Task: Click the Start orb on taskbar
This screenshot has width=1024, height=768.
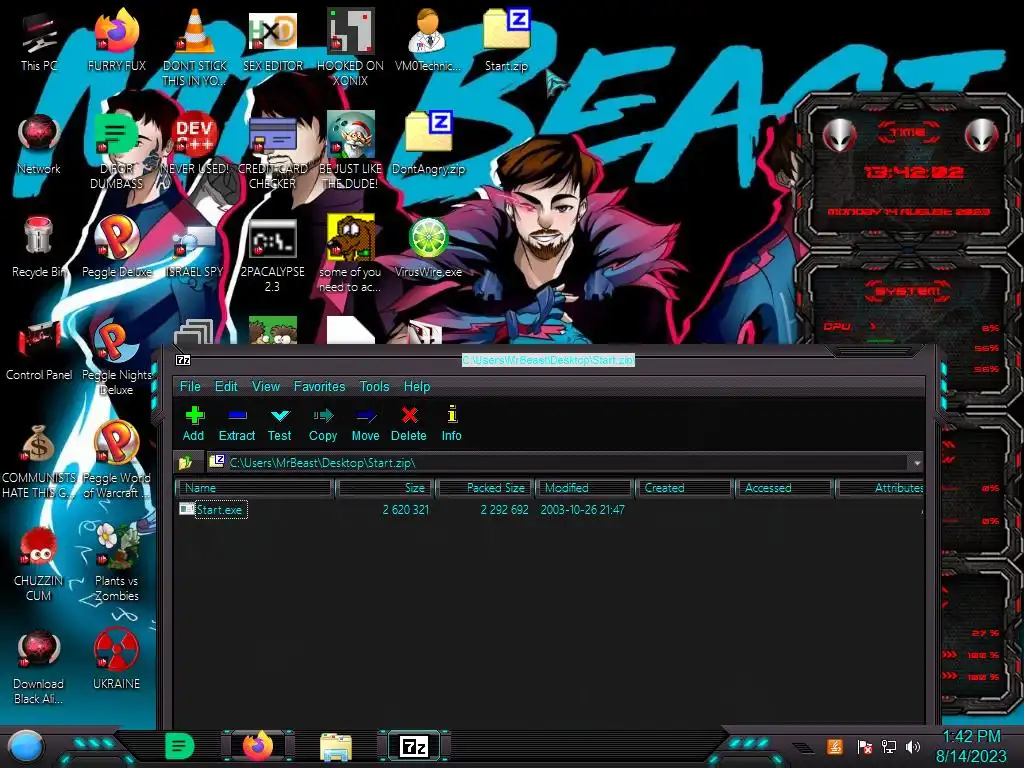Action: (x=25, y=746)
